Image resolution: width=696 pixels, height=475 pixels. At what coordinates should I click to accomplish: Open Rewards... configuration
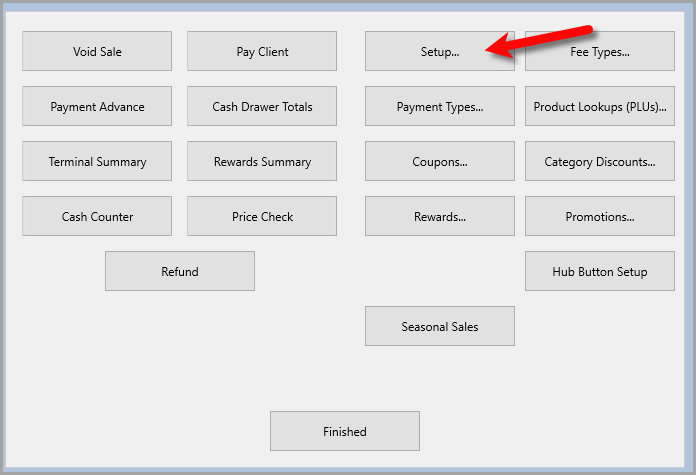tap(440, 216)
